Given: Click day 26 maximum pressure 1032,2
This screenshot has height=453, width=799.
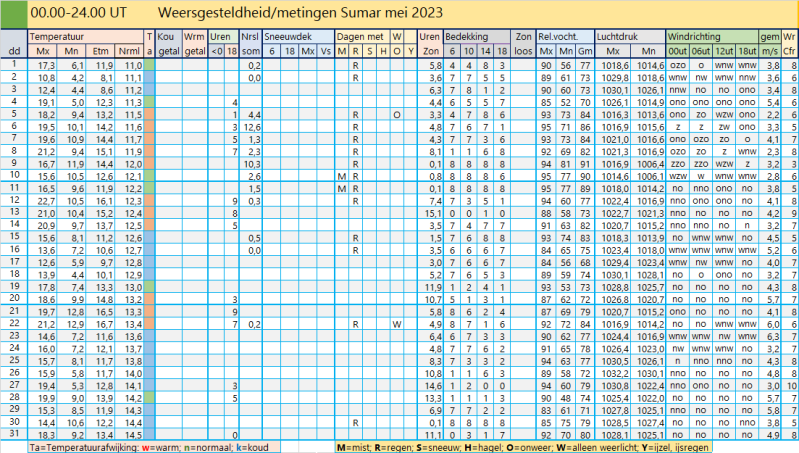Looking at the screenshot, I should pyautogui.click(x=615, y=374).
